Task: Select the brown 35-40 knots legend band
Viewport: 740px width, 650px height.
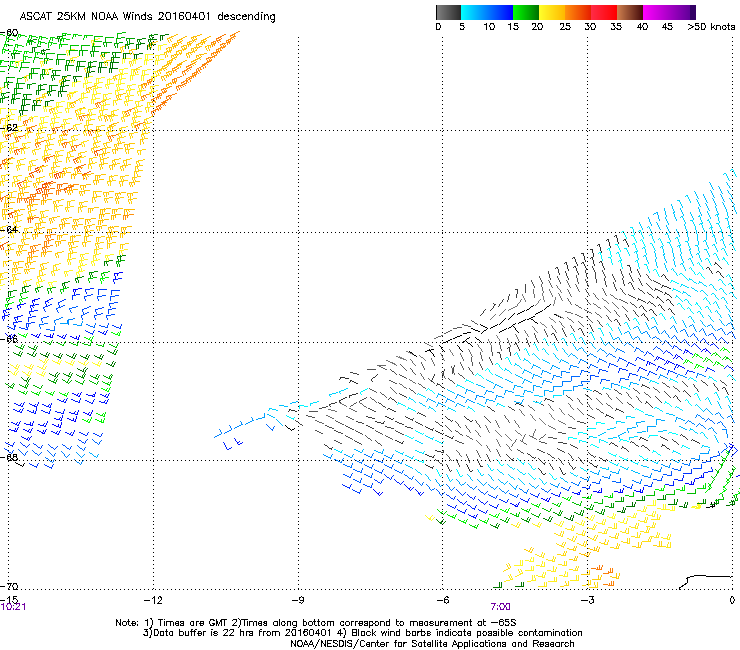Action: (630, 12)
